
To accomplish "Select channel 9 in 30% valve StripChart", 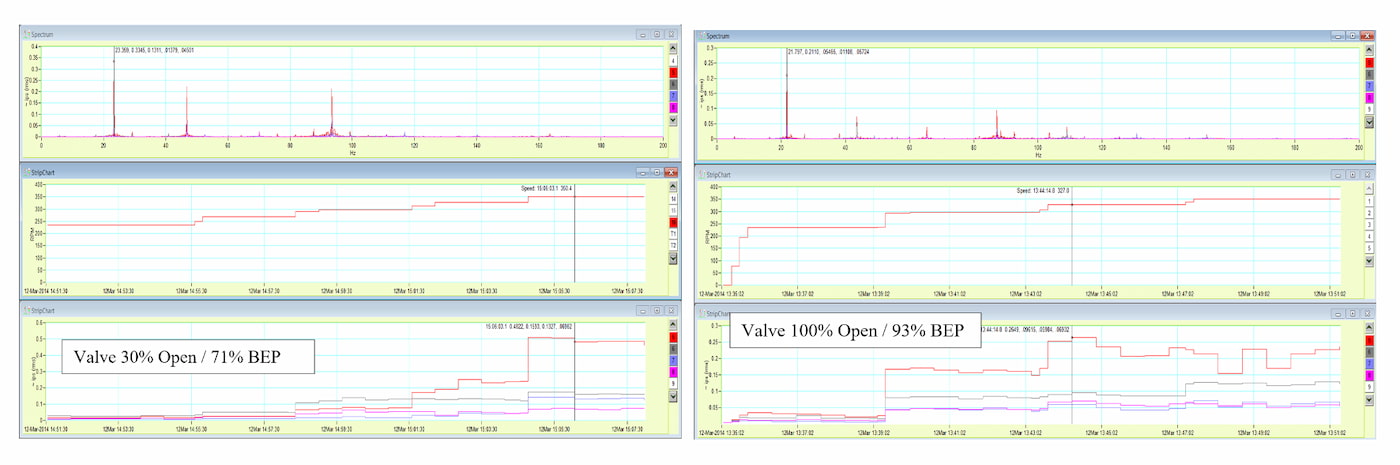I will pyautogui.click(x=673, y=383).
